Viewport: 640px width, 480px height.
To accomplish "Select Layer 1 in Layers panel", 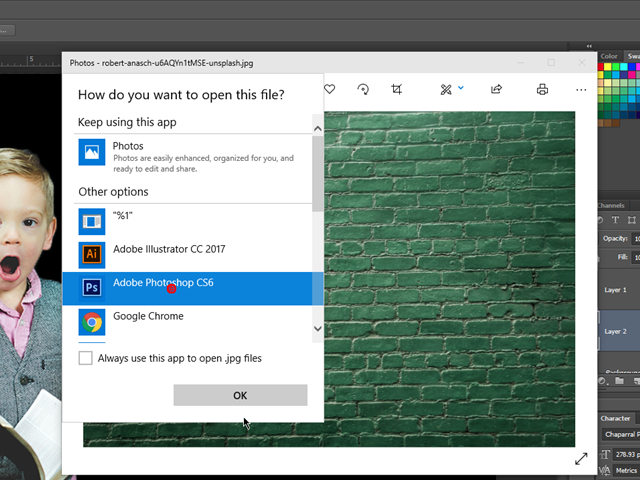I will click(619, 290).
